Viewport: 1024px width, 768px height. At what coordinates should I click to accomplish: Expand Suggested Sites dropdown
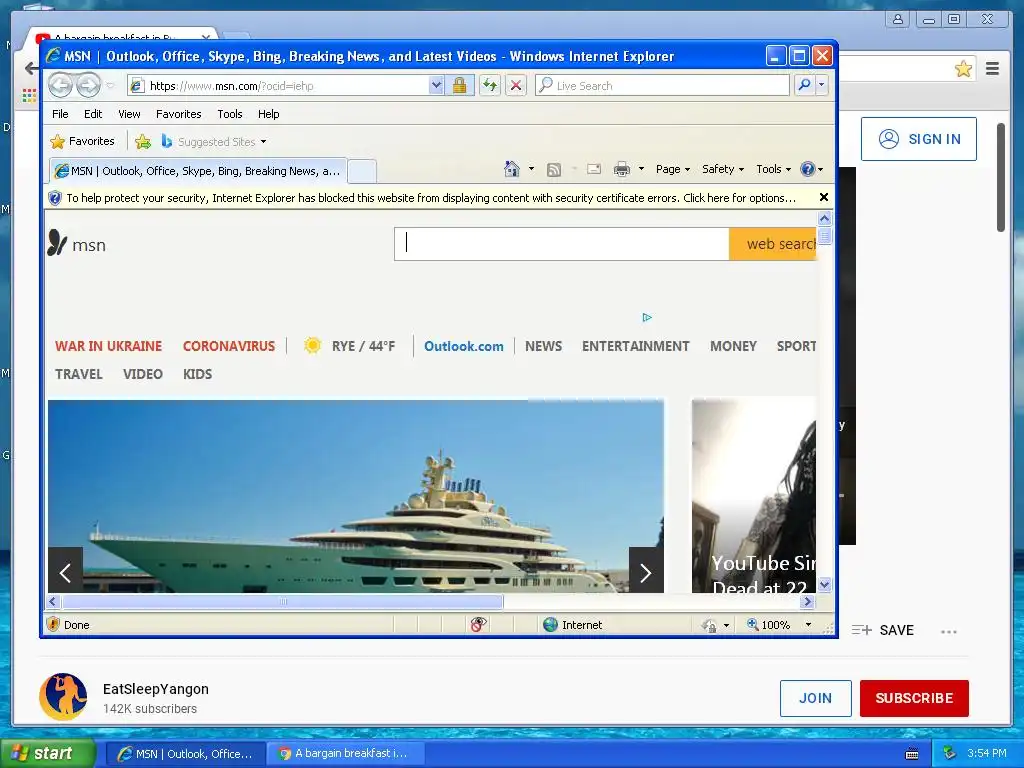263,142
